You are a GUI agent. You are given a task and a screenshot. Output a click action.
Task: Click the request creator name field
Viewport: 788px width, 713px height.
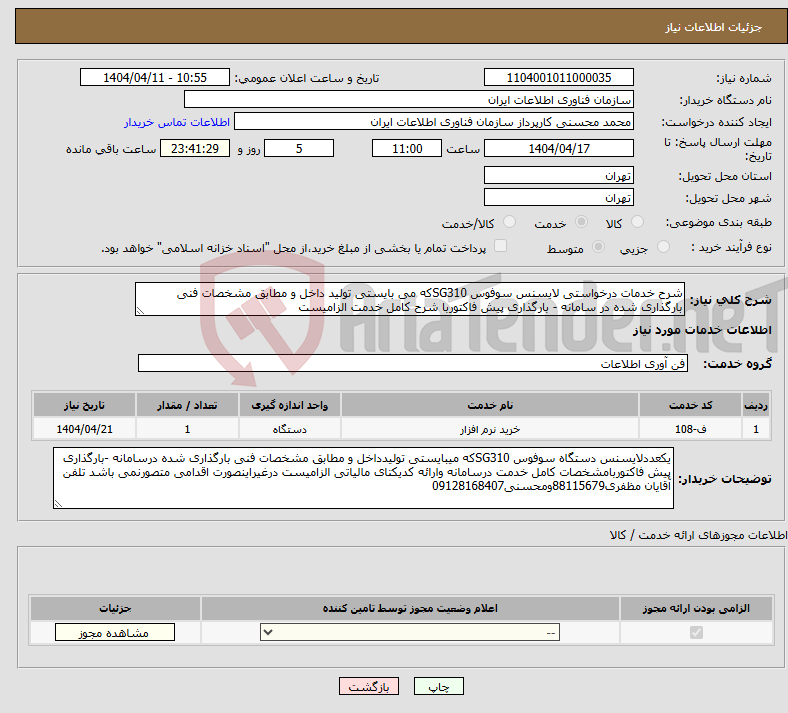[x=434, y=122]
